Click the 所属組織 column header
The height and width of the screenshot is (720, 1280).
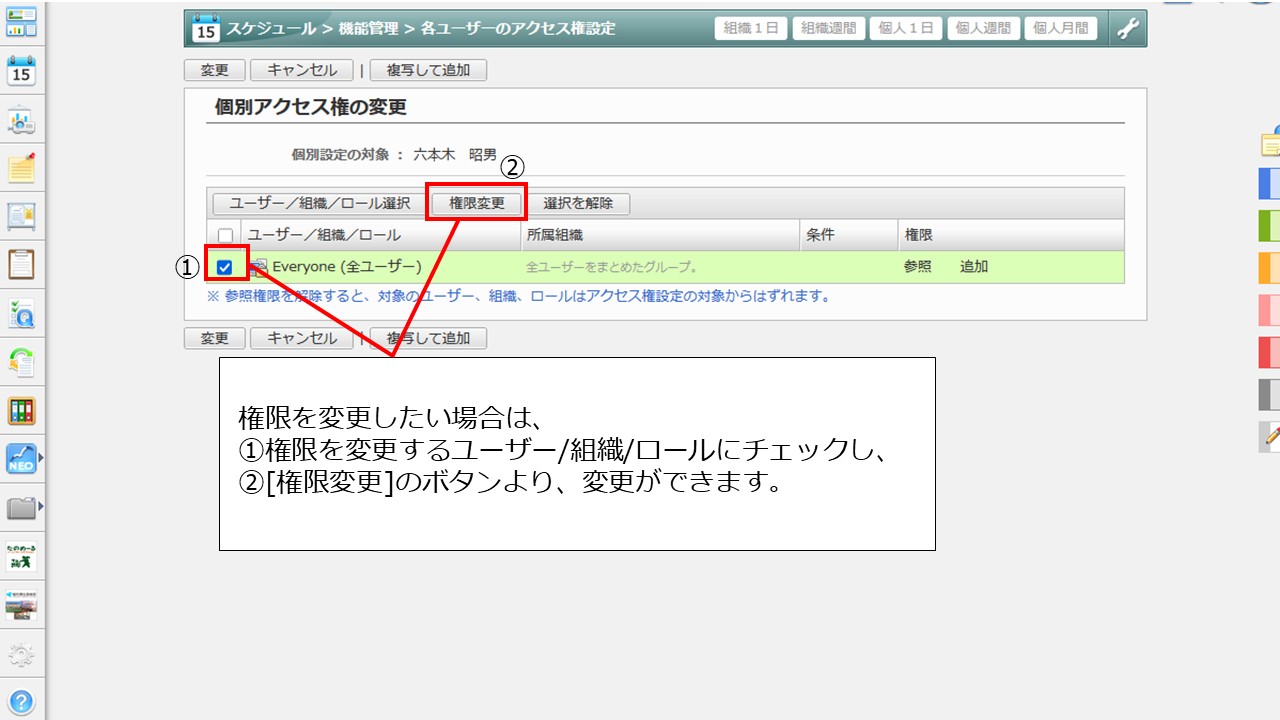pyautogui.click(x=555, y=235)
